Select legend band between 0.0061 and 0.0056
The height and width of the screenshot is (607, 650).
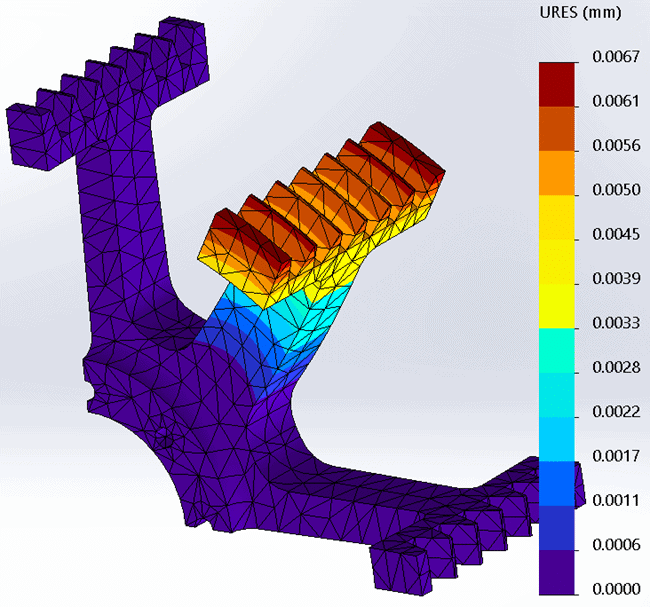point(557,129)
